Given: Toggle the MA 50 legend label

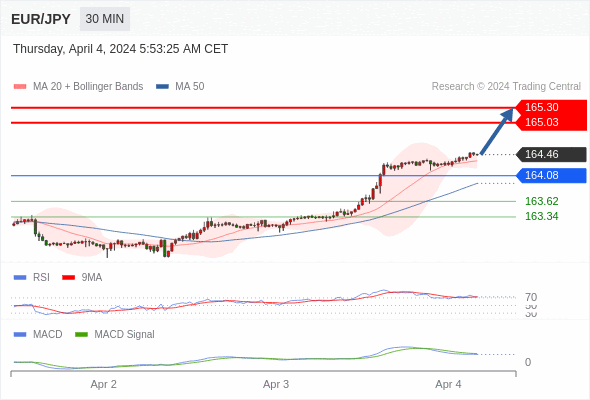Looking at the screenshot, I should point(190,87).
